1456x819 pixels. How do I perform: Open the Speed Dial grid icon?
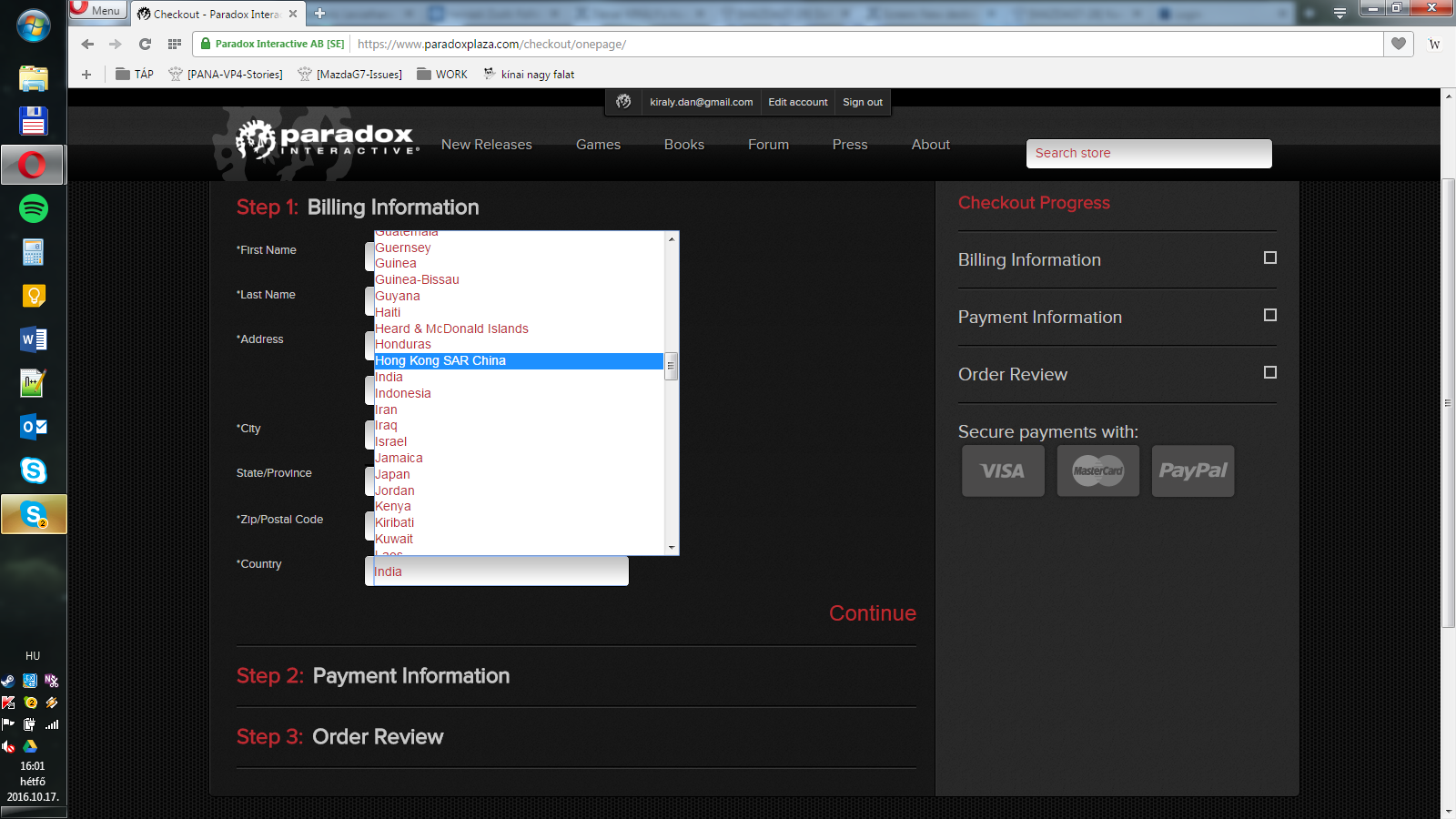pos(175,44)
